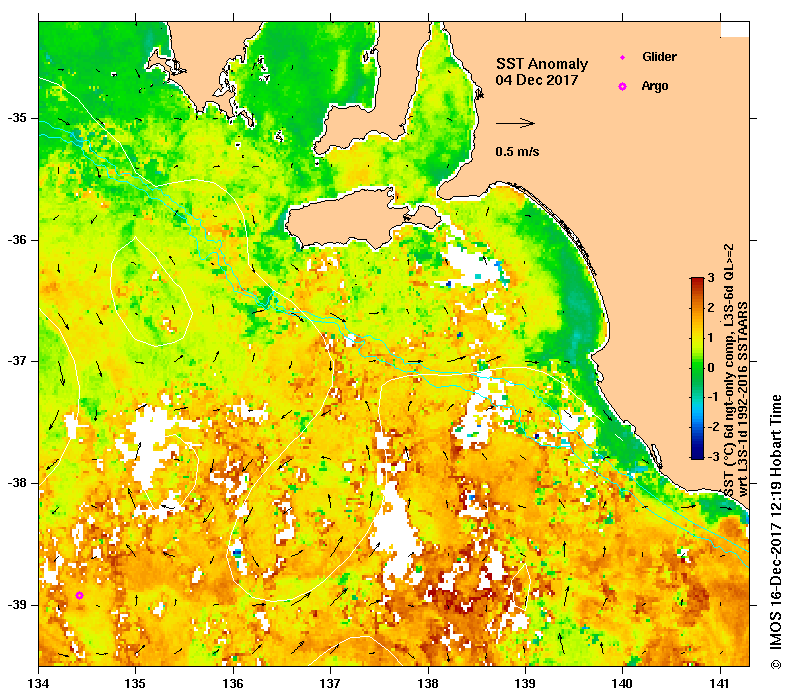Click the longitude label '135'

pos(135,684)
